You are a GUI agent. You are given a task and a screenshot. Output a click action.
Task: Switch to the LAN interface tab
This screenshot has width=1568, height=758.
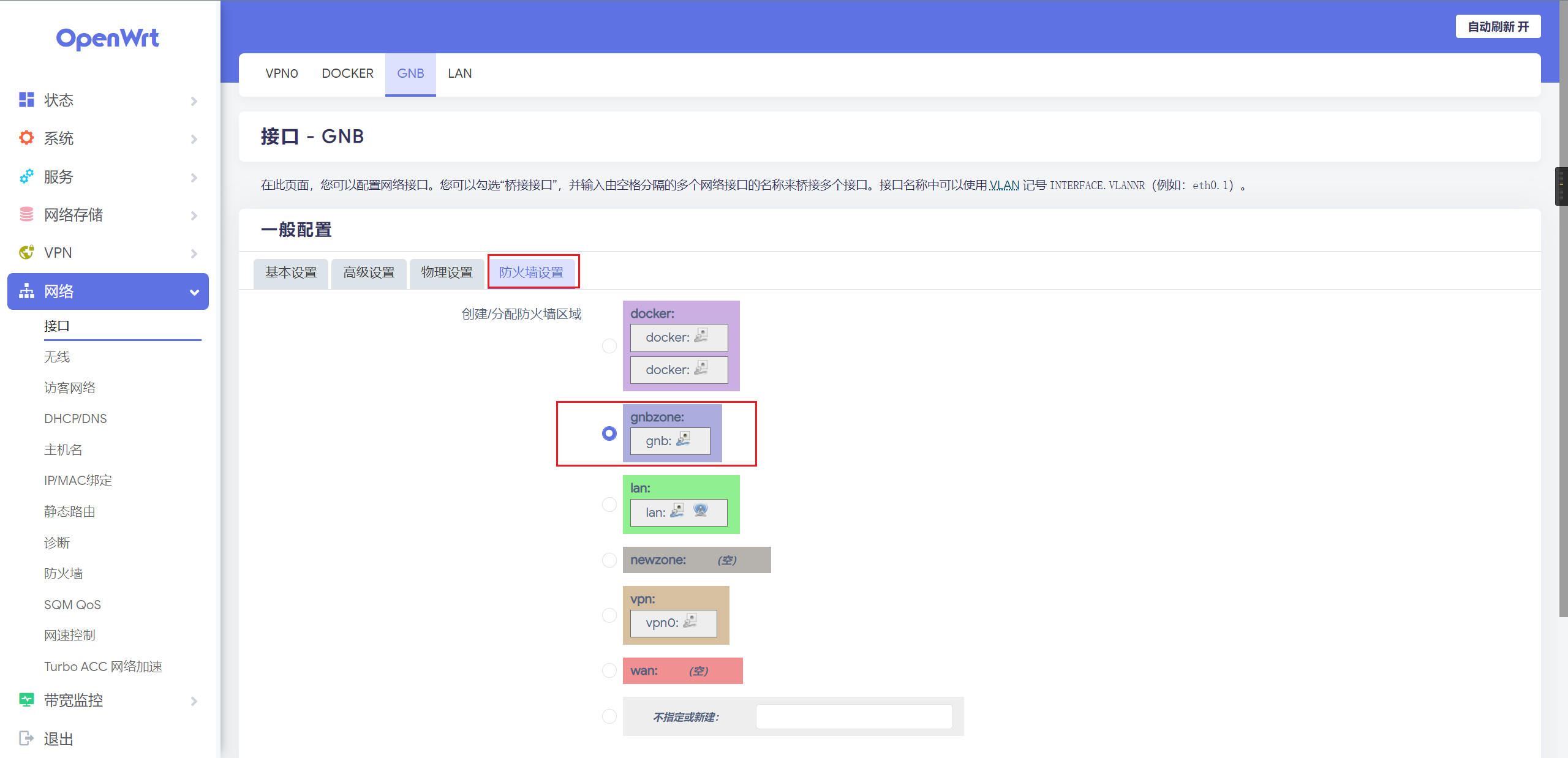coord(459,73)
